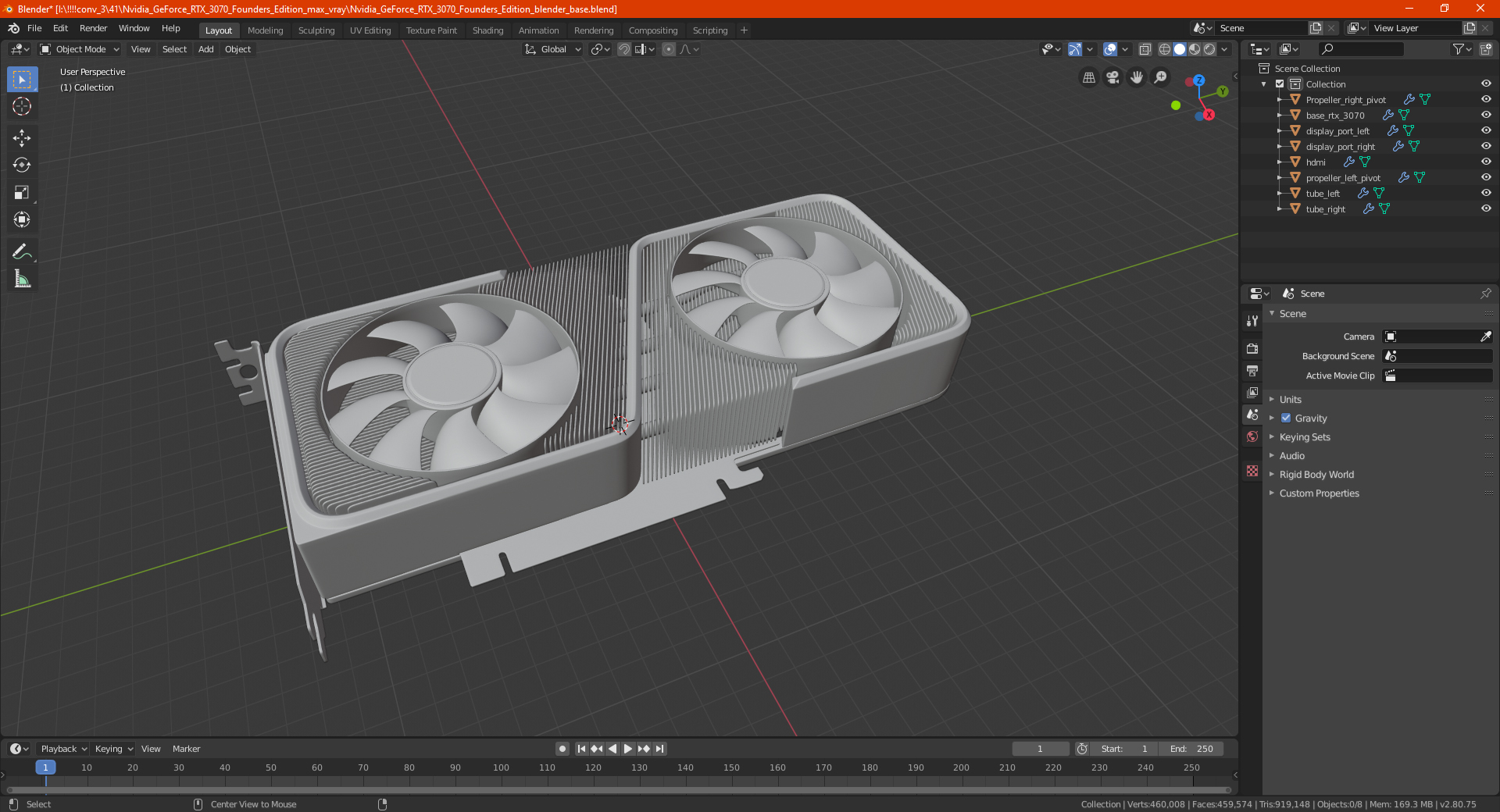The image size is (1500, 812).
Task: Click the eyedropper next to Camera
Action: (x=1485, y=337)
